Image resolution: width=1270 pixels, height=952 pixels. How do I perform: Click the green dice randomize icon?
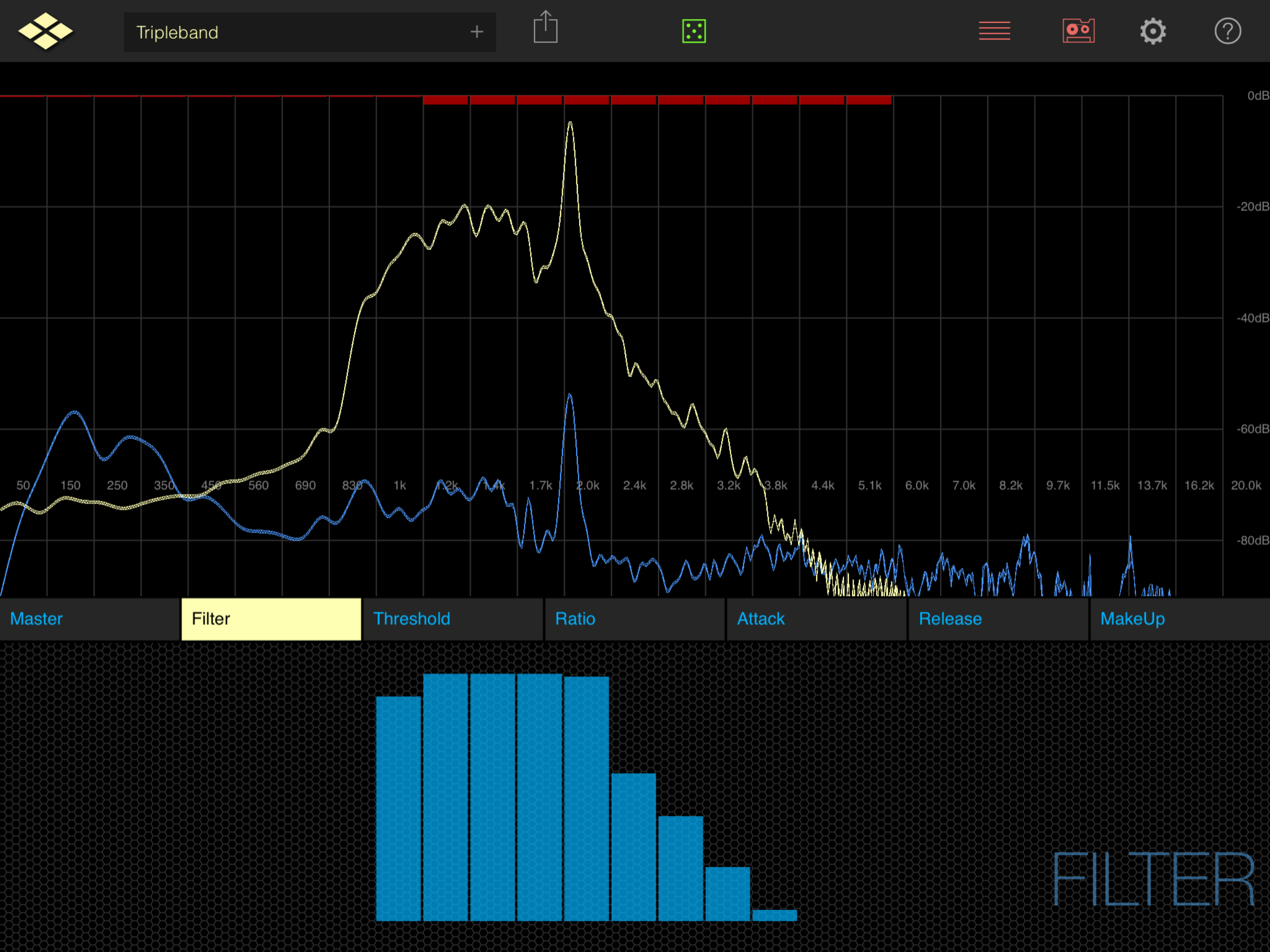coord(694,31)
